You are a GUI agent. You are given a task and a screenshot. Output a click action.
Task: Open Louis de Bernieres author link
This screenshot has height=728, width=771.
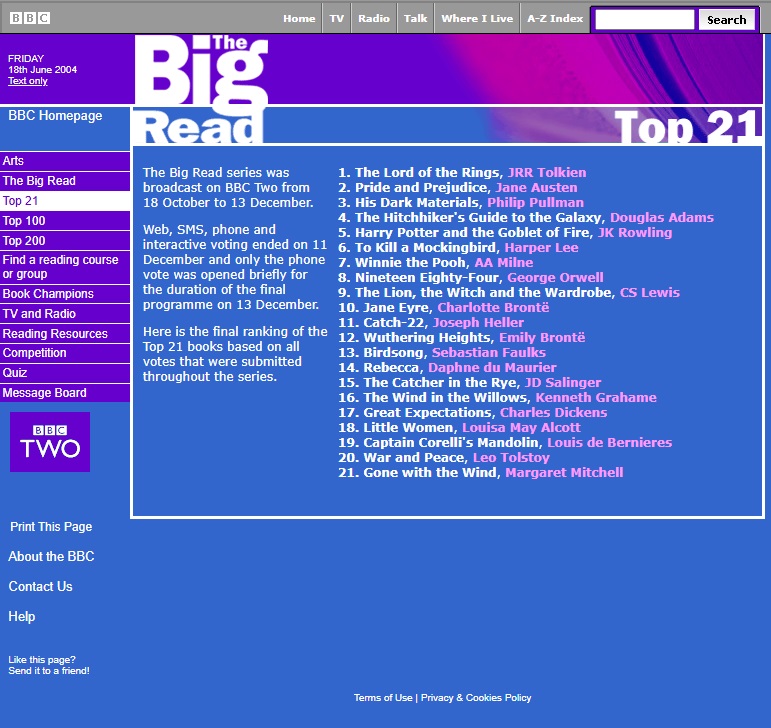610,443
